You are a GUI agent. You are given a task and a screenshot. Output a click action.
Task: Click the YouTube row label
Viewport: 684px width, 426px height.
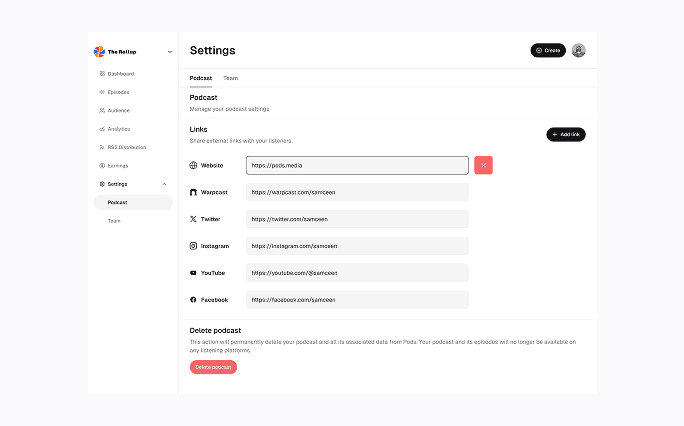click(x=213, y=273)
